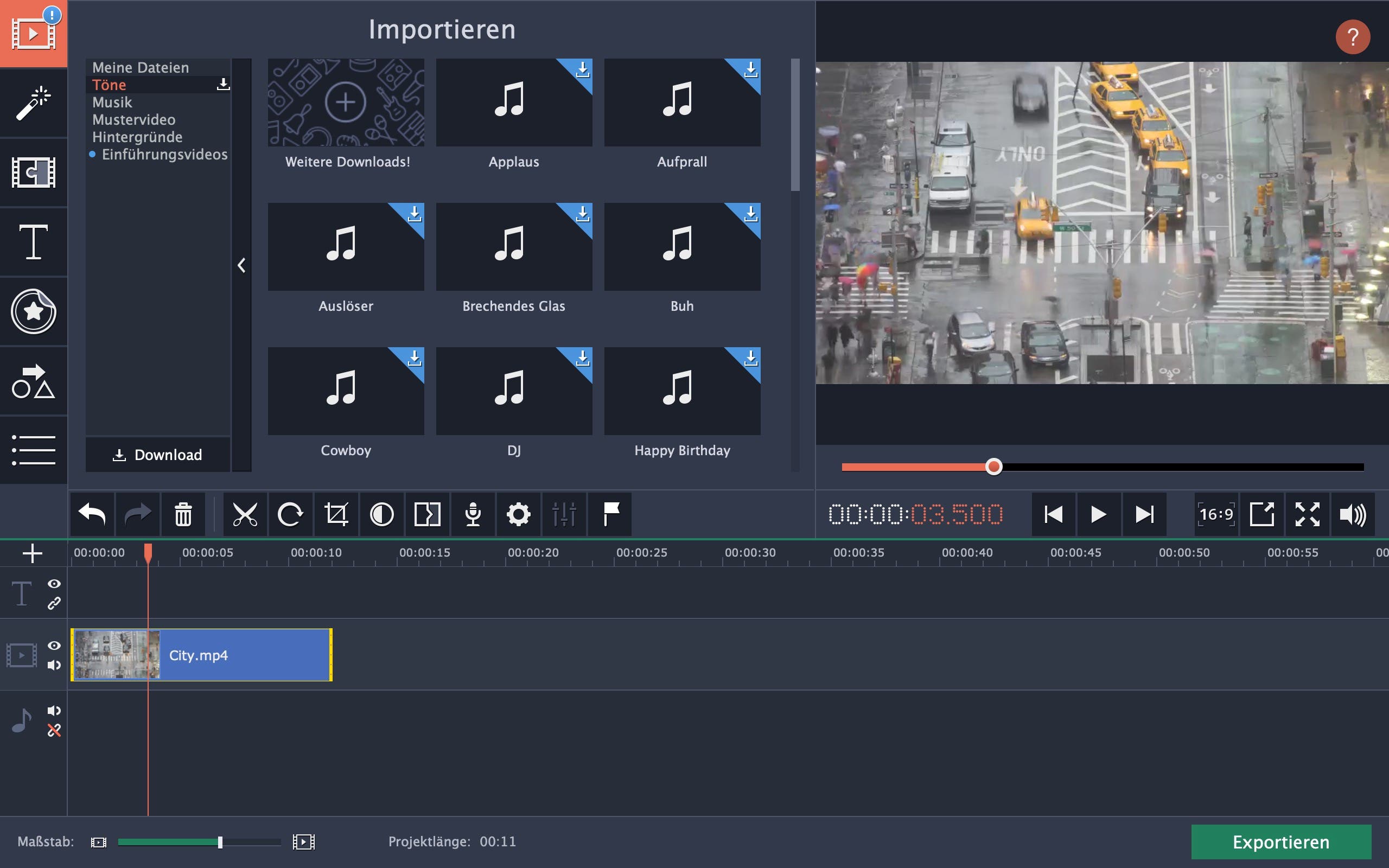
Task: Collapse the category list with chevron
Action: 241,265
